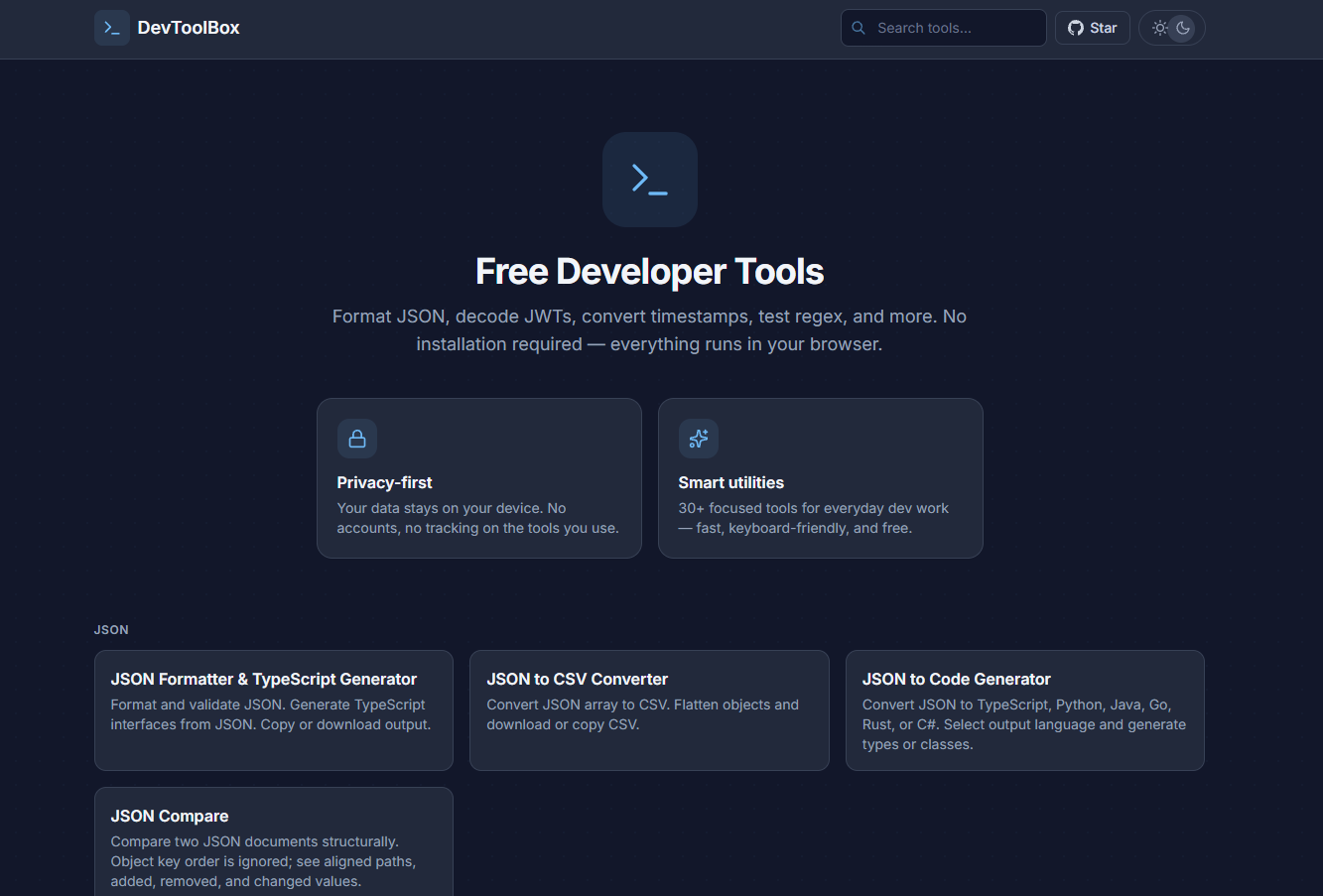
Task: Click the Privacy-first heading
Action: 384,482
